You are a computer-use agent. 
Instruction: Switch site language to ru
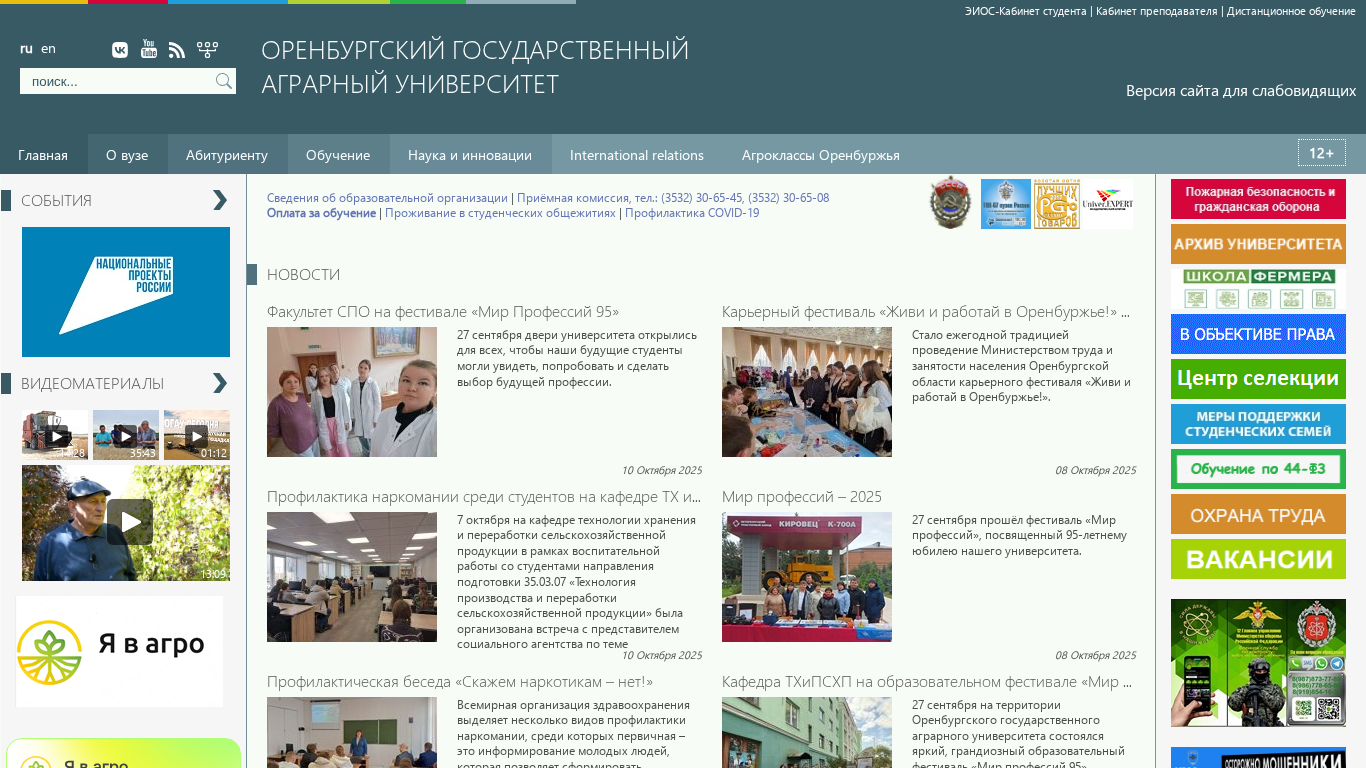click(26, 49)
